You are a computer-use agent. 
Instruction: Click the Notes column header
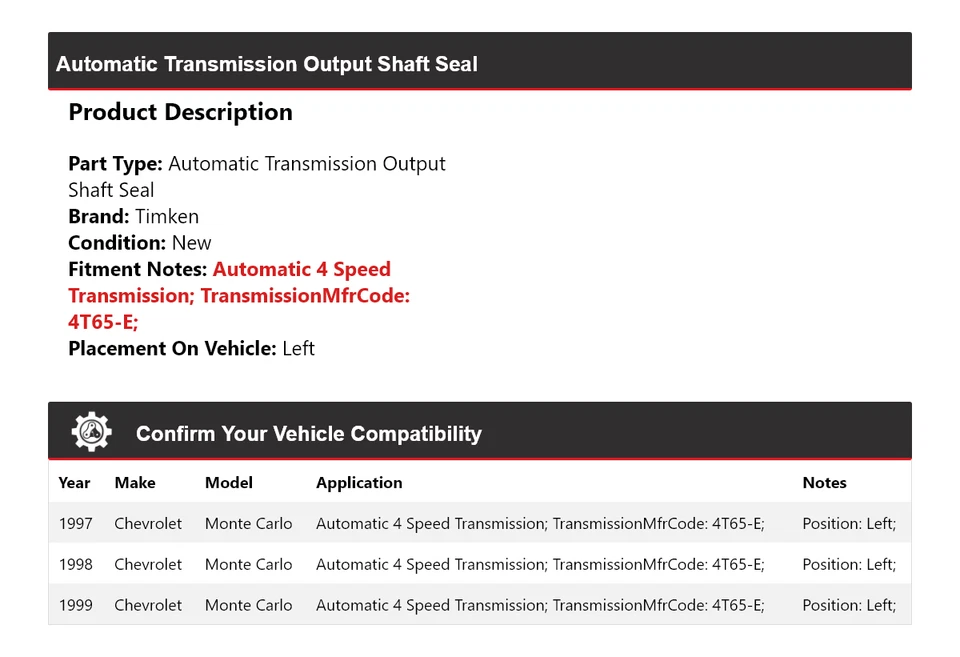824,482
